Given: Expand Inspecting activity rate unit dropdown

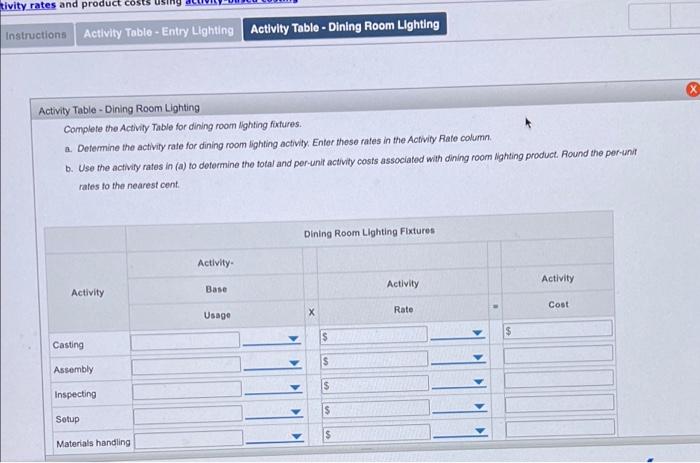Looking at the screenshot, I should tap(459, 383).
